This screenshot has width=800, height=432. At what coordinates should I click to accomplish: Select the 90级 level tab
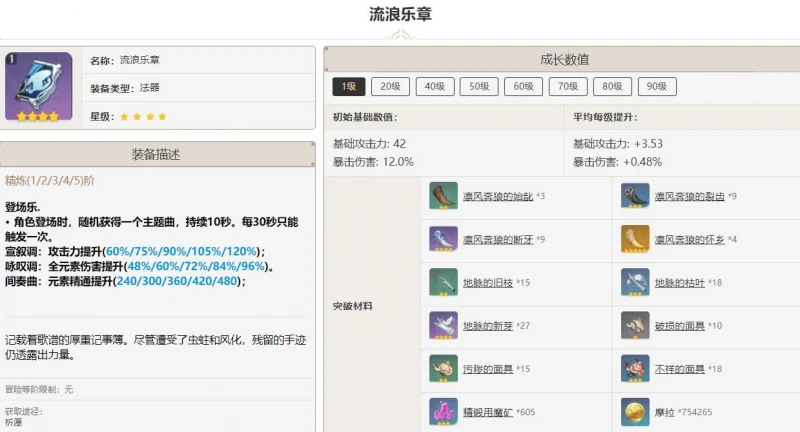pyautogui.click(x=656, y=87)
